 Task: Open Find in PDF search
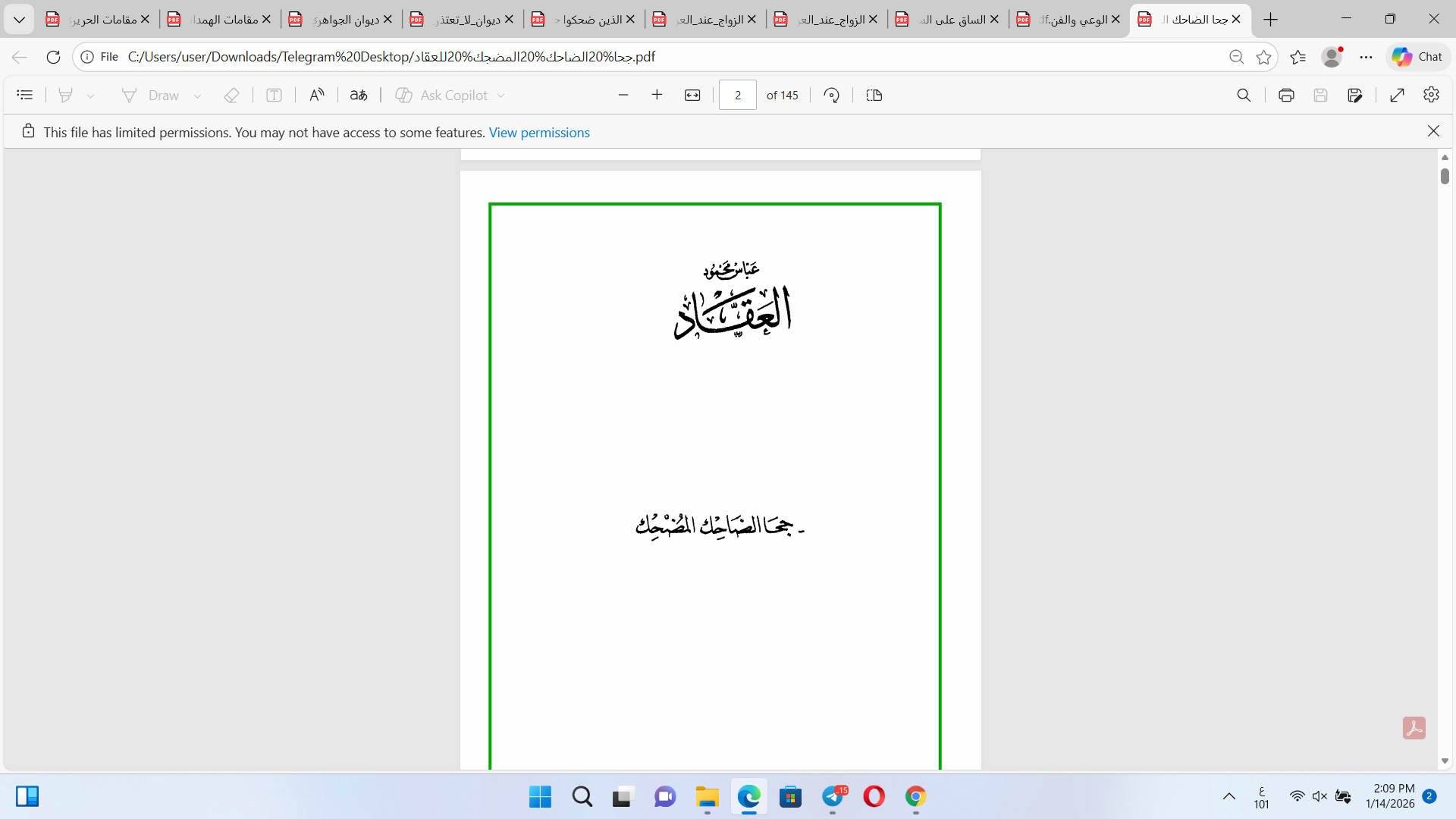point(1244,95)
